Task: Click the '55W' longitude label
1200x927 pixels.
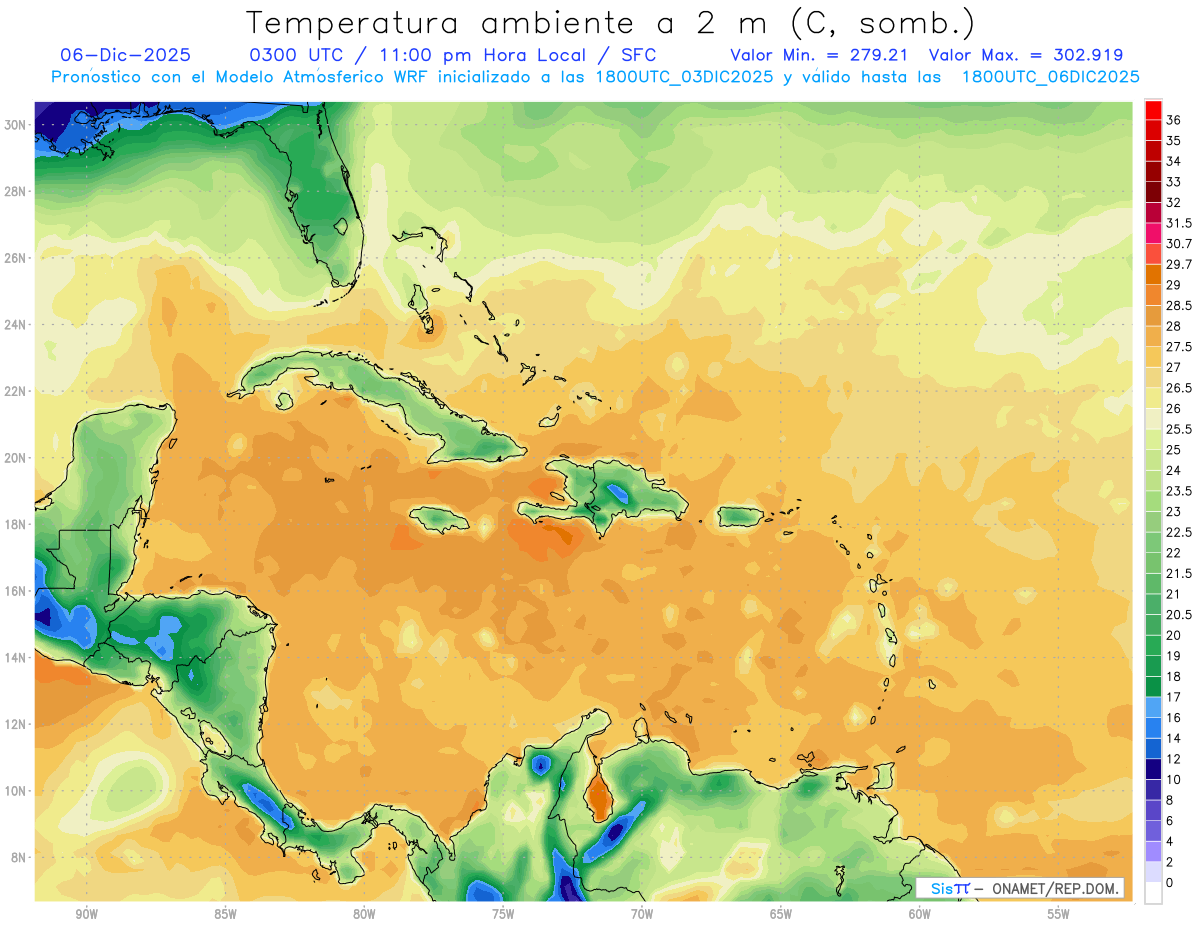Action: point(1058,914)
